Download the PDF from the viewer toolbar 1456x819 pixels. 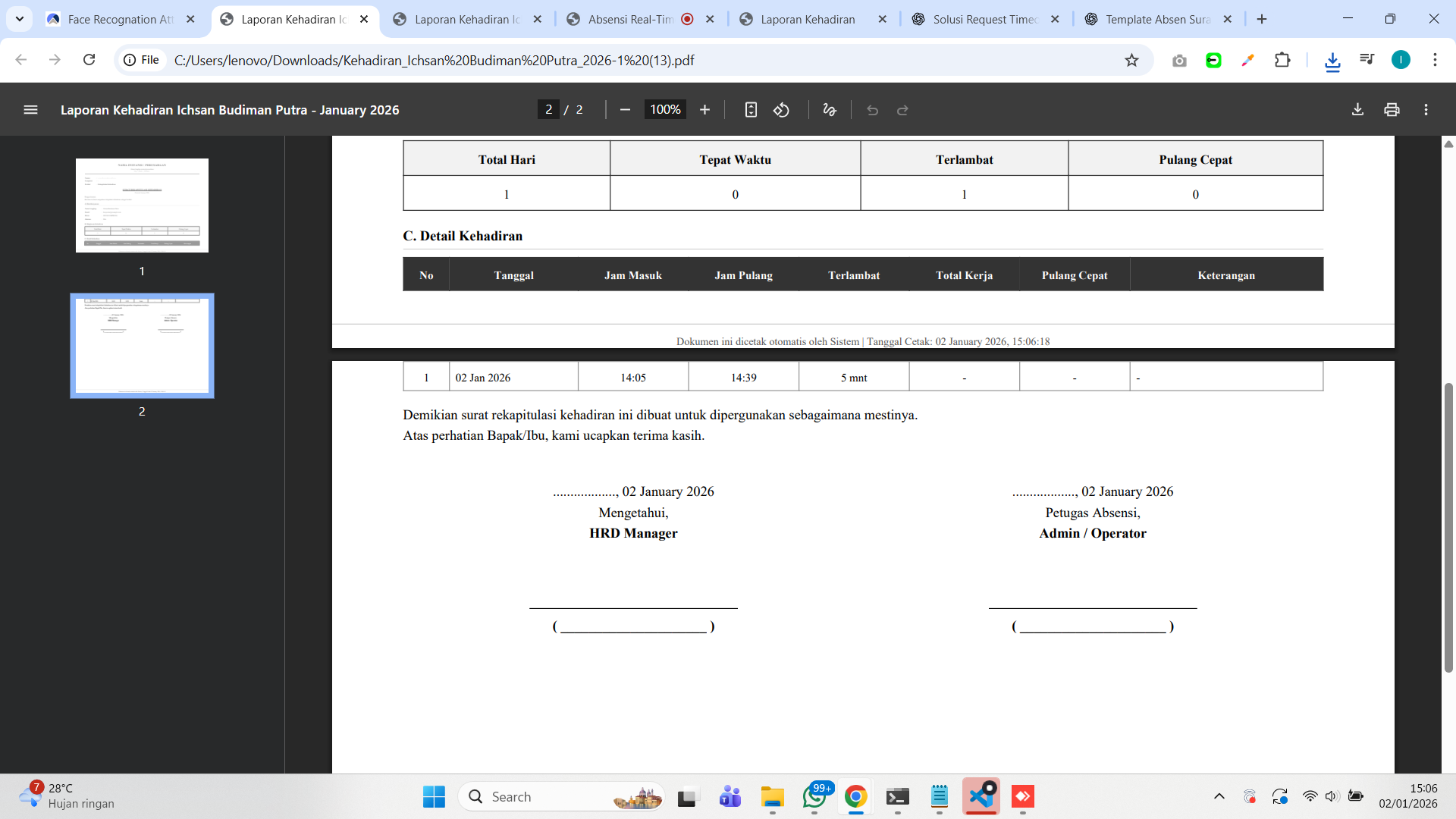(x=1357, y=110)
